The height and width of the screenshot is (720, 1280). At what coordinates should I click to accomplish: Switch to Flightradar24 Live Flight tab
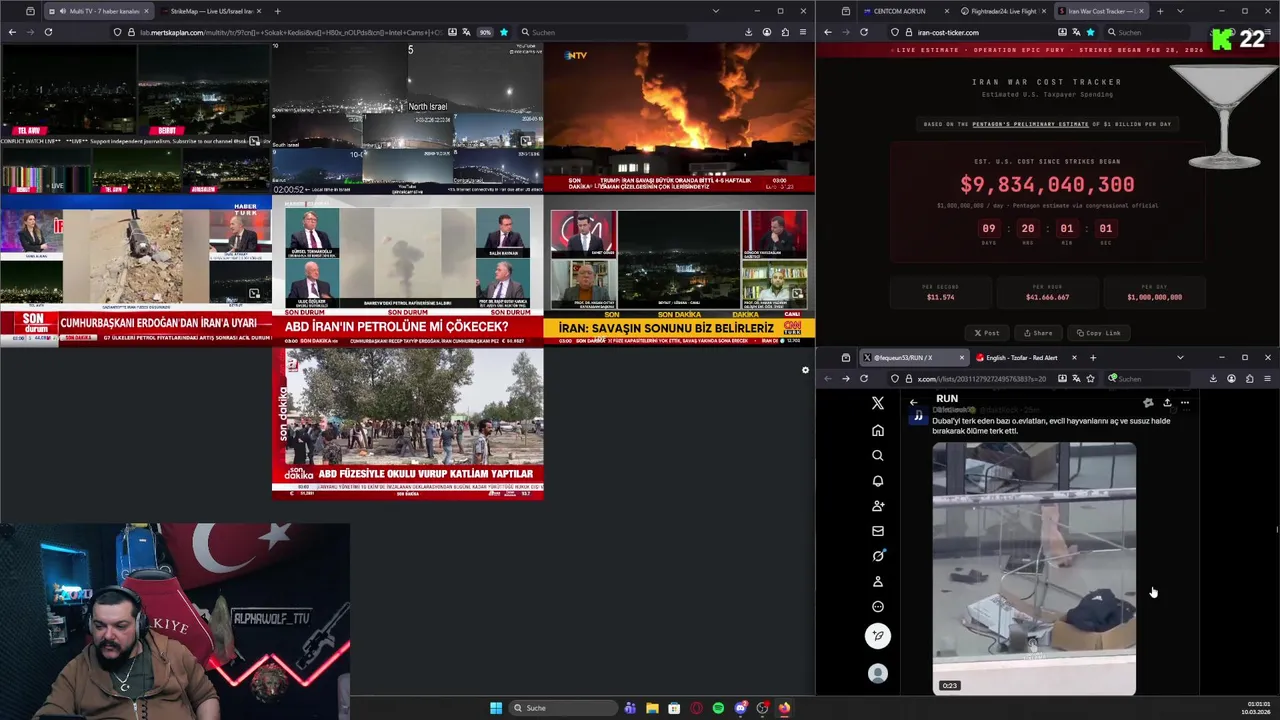click(x=1003, y=11)
